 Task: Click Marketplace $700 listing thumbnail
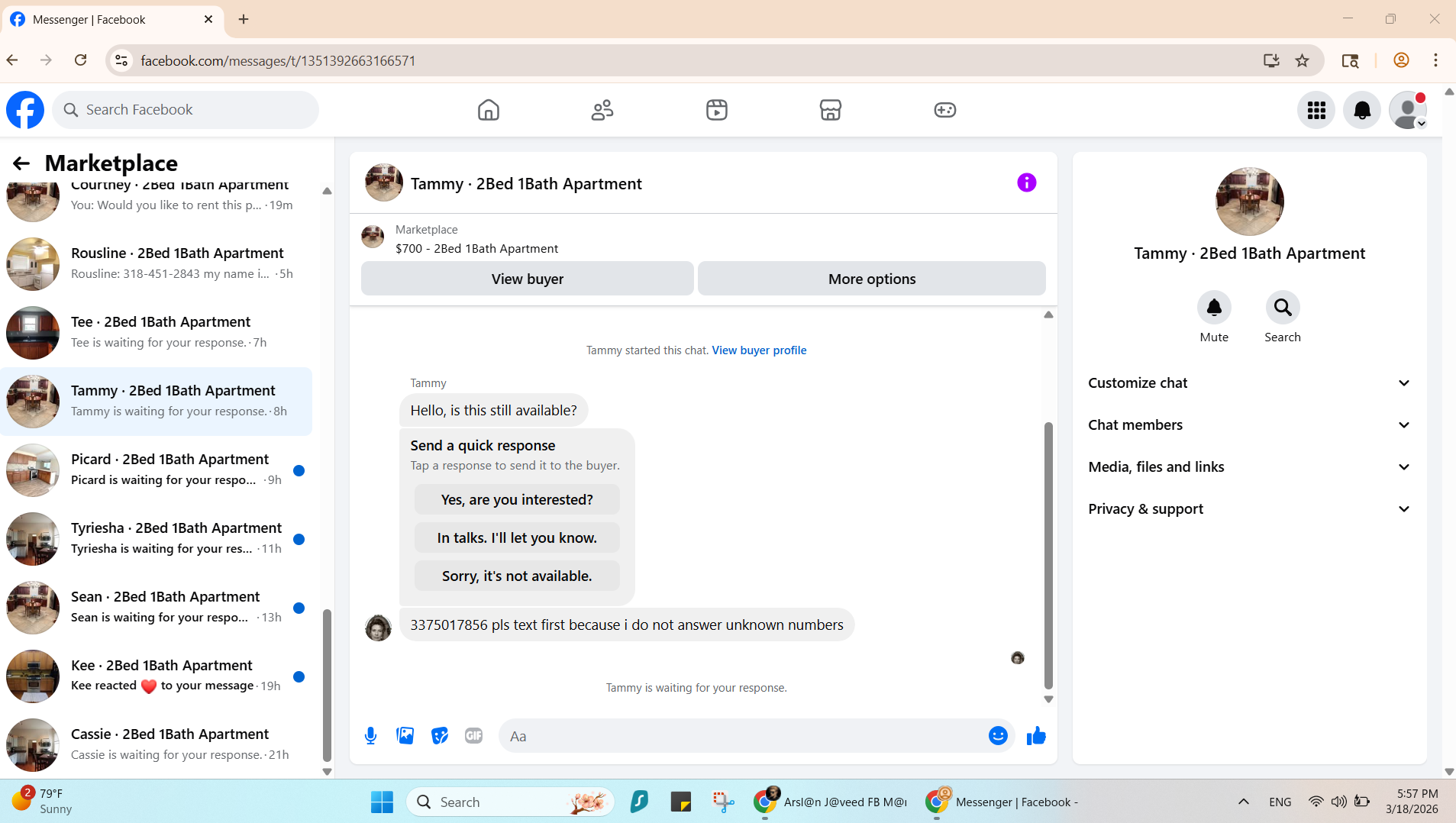point(373,237)
